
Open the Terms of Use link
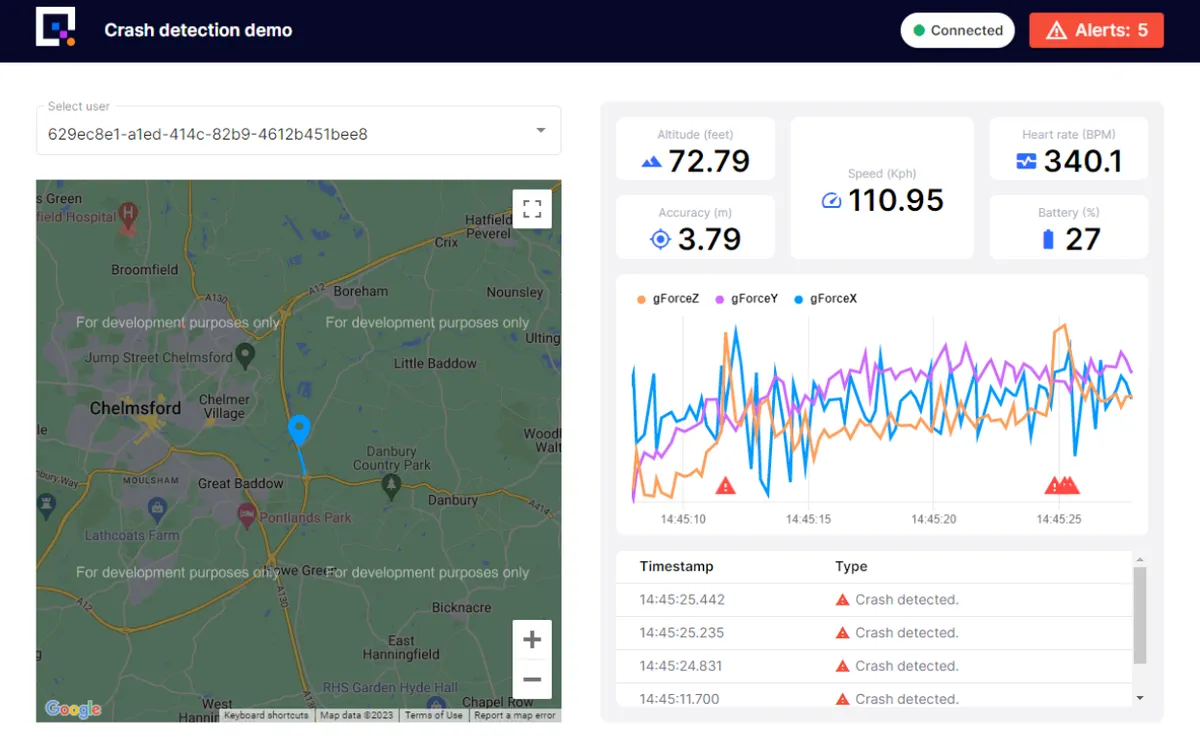click(x=433, y=715)
